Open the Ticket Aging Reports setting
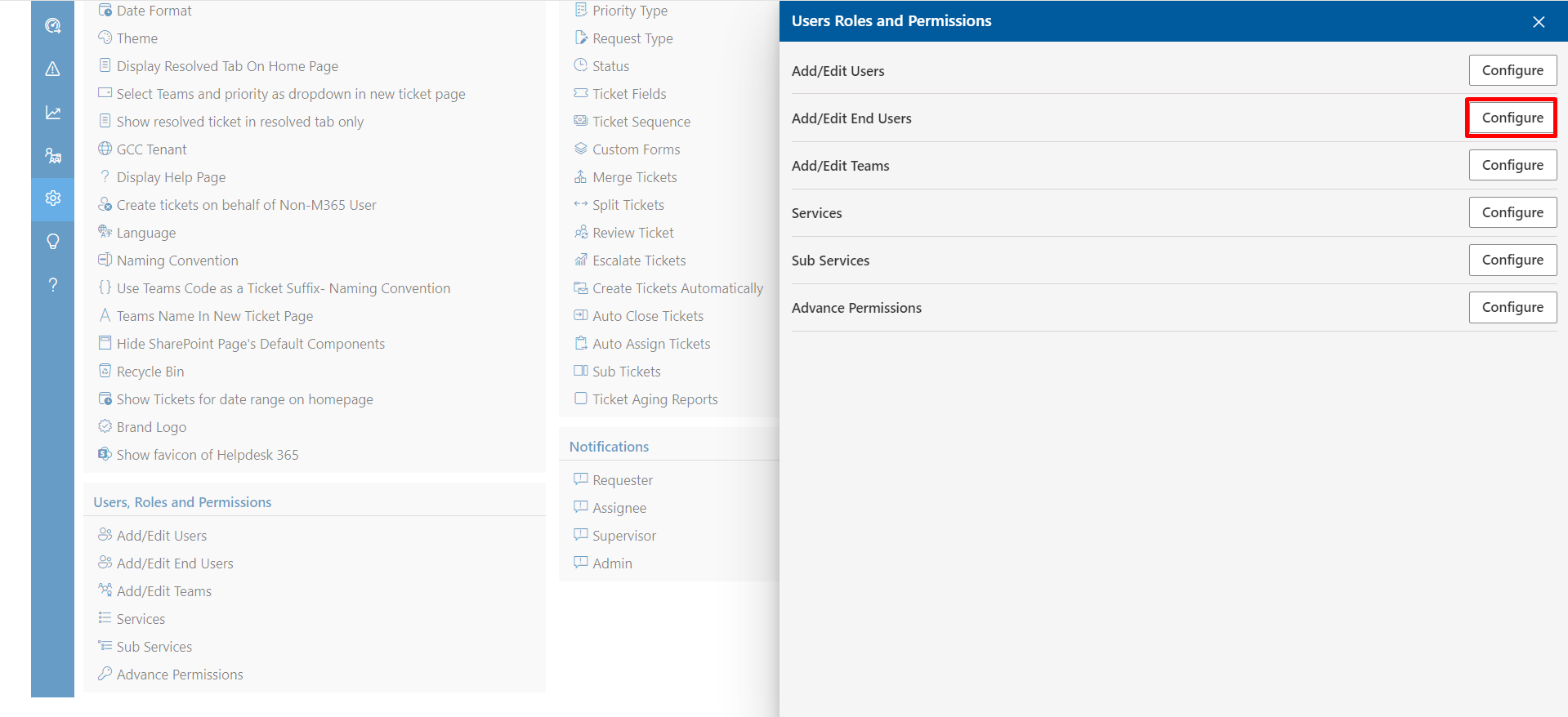 [x=655, y=399]
